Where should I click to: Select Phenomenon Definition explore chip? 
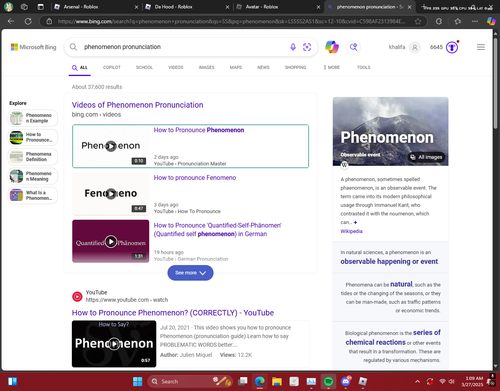click(x=33, y=157)
